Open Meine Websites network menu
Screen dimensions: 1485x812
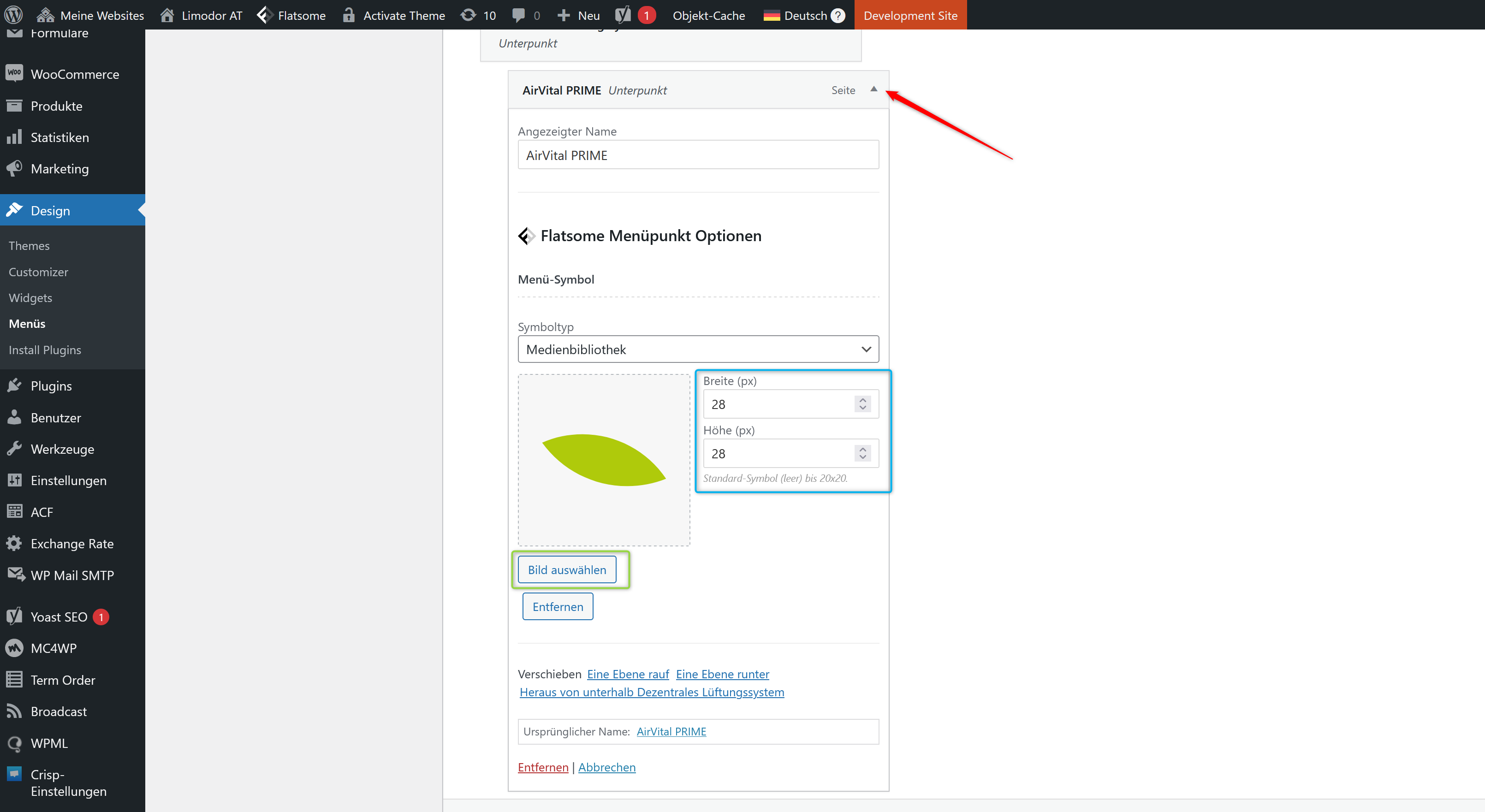point(90,16)
